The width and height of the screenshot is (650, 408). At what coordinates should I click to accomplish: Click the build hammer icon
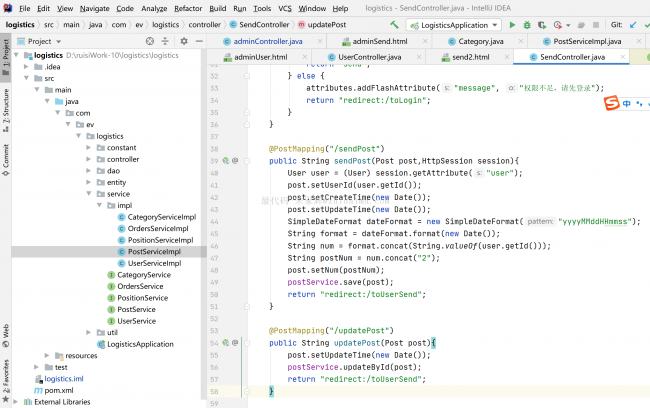point(393,24)
